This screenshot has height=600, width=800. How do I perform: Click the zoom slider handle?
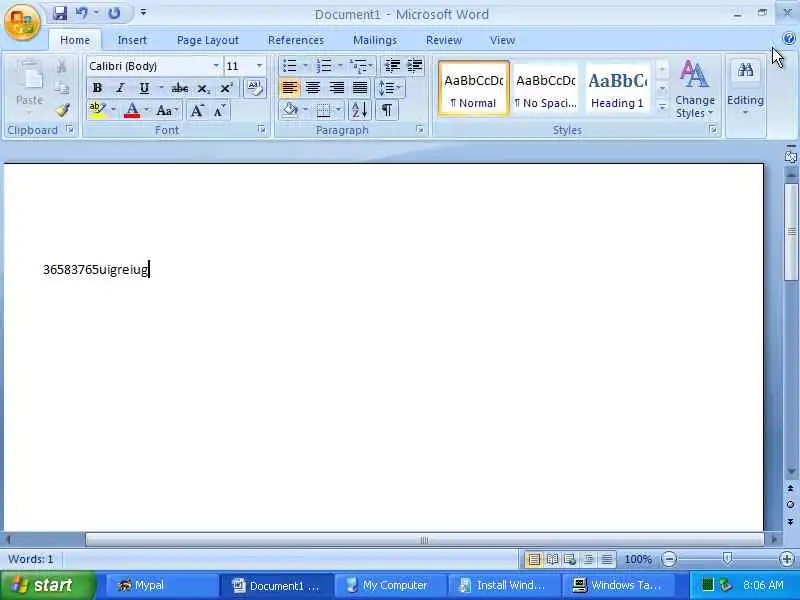pyautogui.click(x=728, y=559)
